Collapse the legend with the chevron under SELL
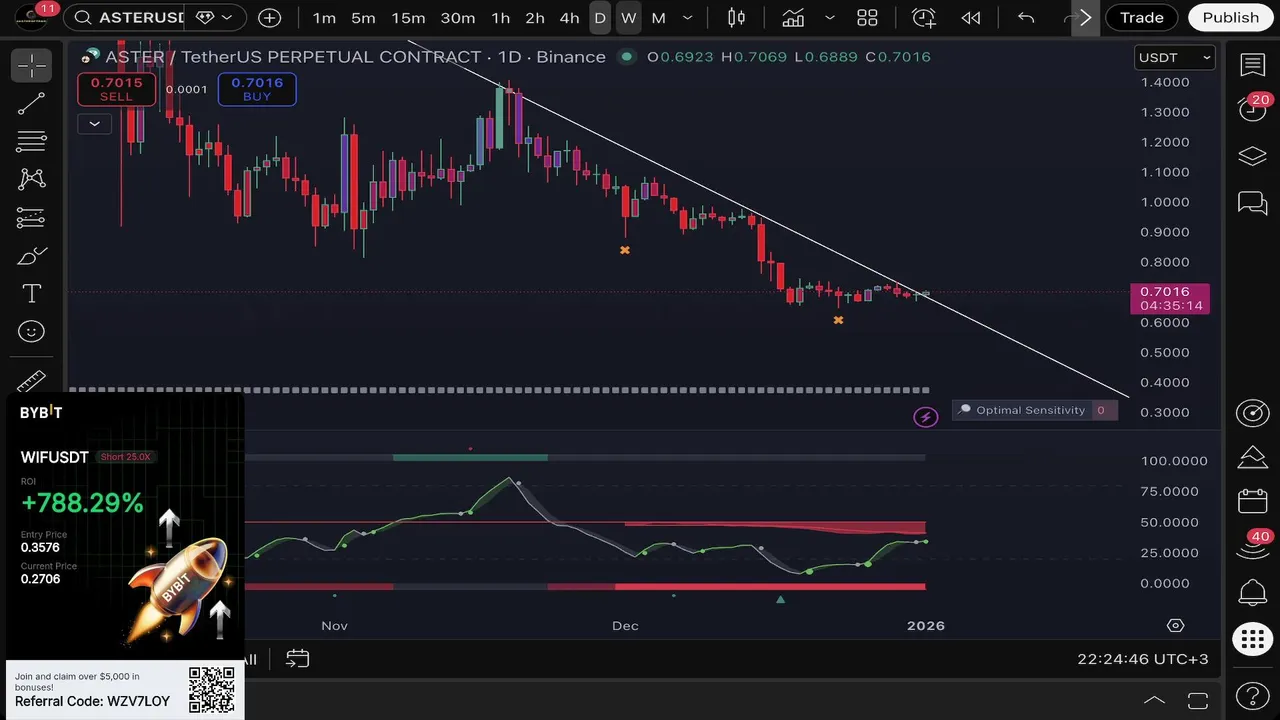Viewport: 1280px width, 720px height. tap(94, 124)
